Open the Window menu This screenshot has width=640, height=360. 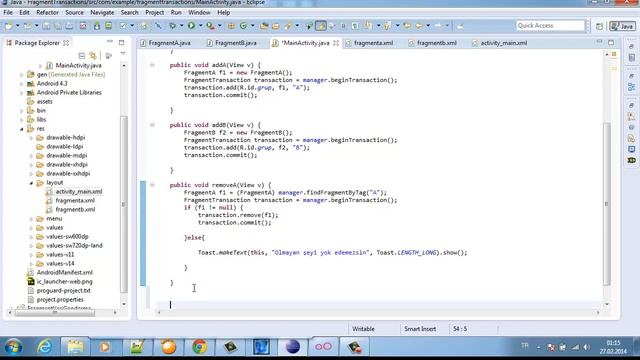coord(199,13)
